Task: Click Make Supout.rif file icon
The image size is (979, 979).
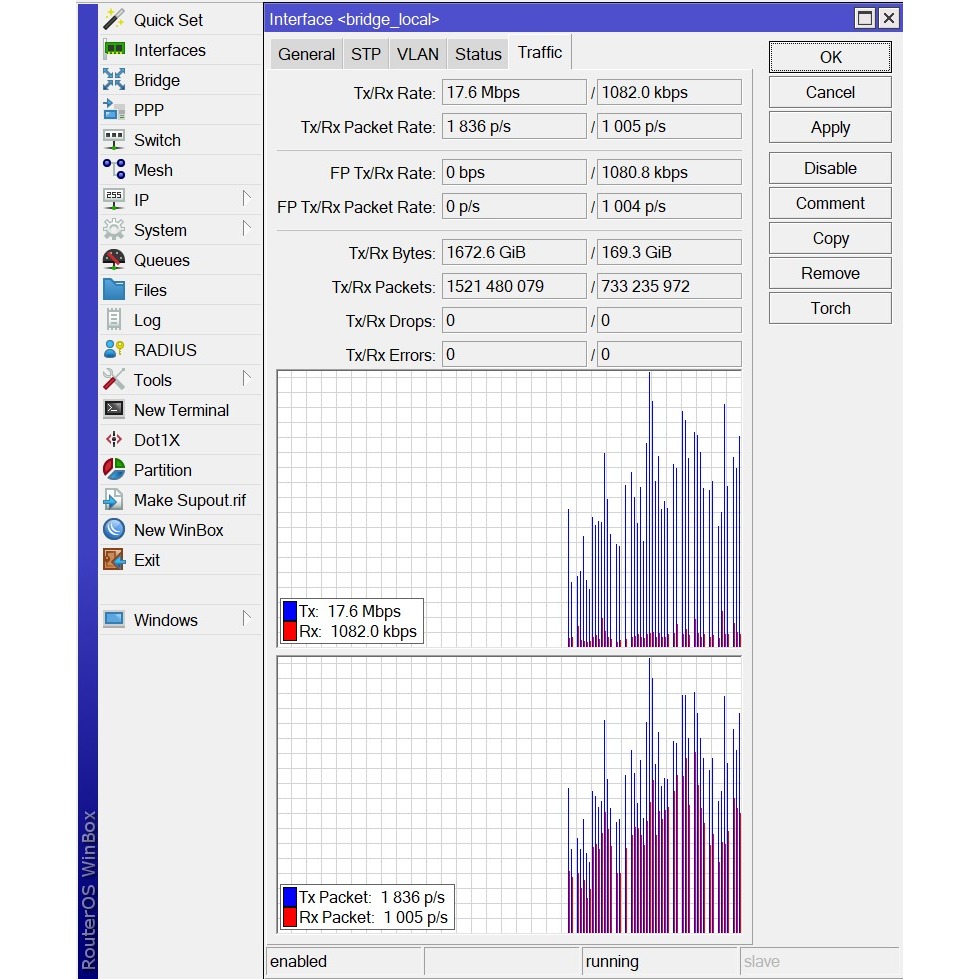Action: pos(114,499)
